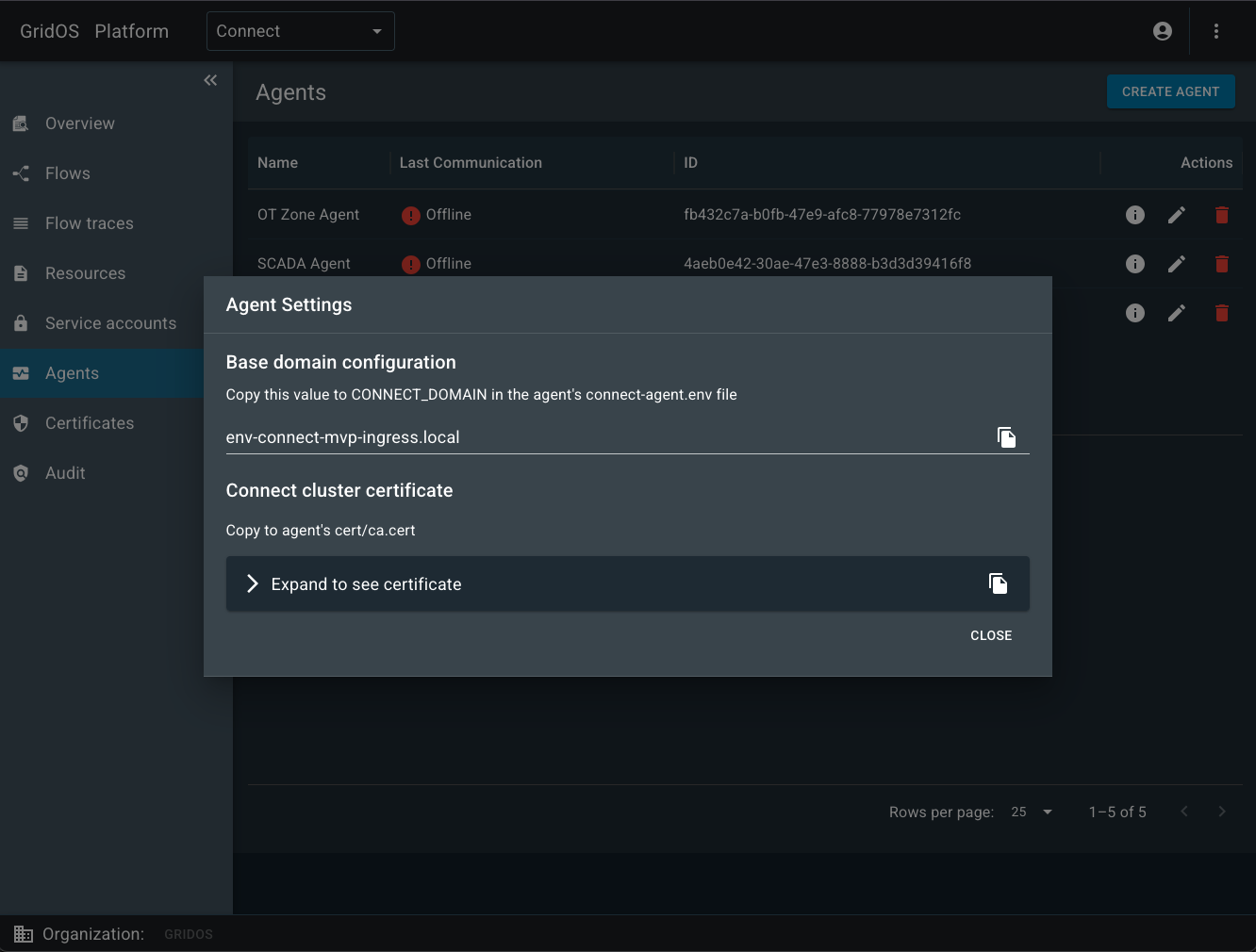Click the Actions column header
The image size is (1256, 952).
click(x=1206, y=163)
